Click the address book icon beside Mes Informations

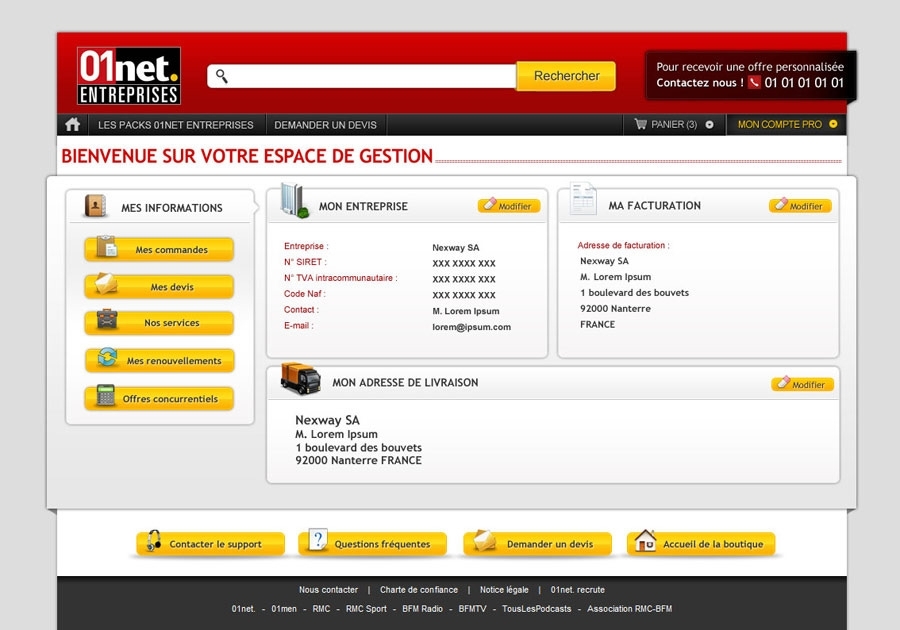point(95,206)
